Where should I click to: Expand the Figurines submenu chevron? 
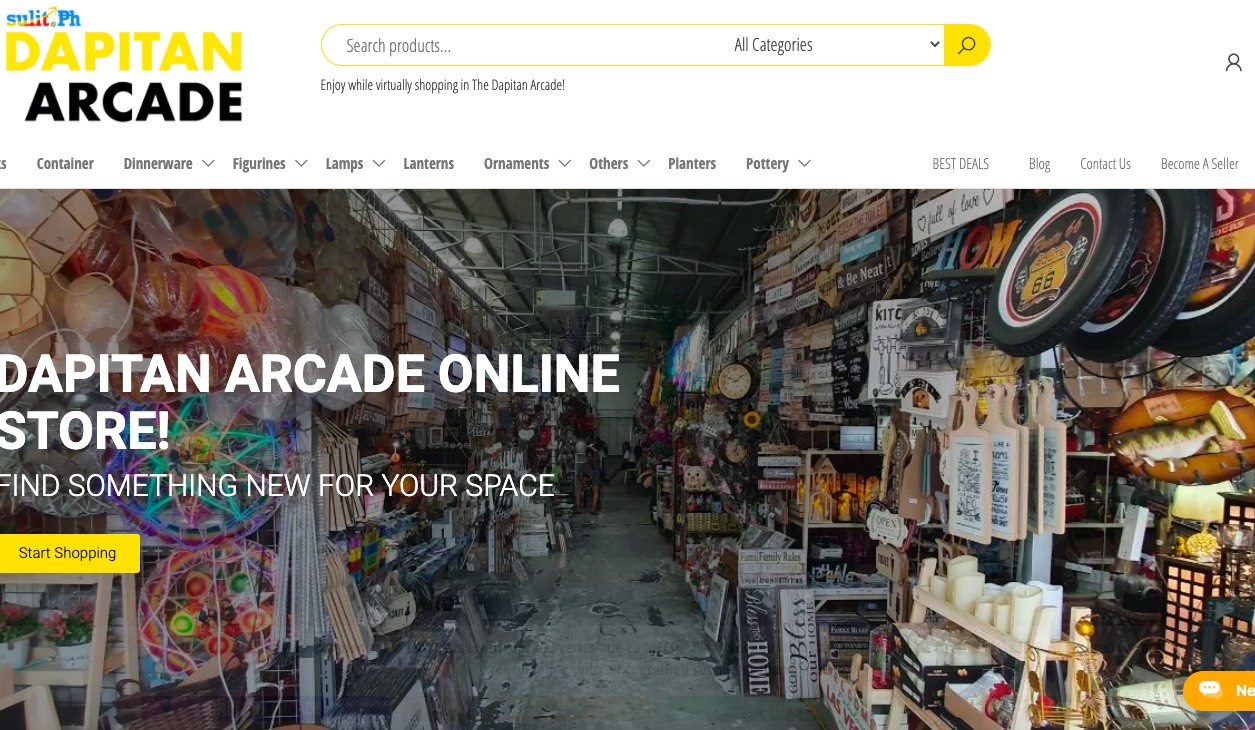click(x=301, y=164)
